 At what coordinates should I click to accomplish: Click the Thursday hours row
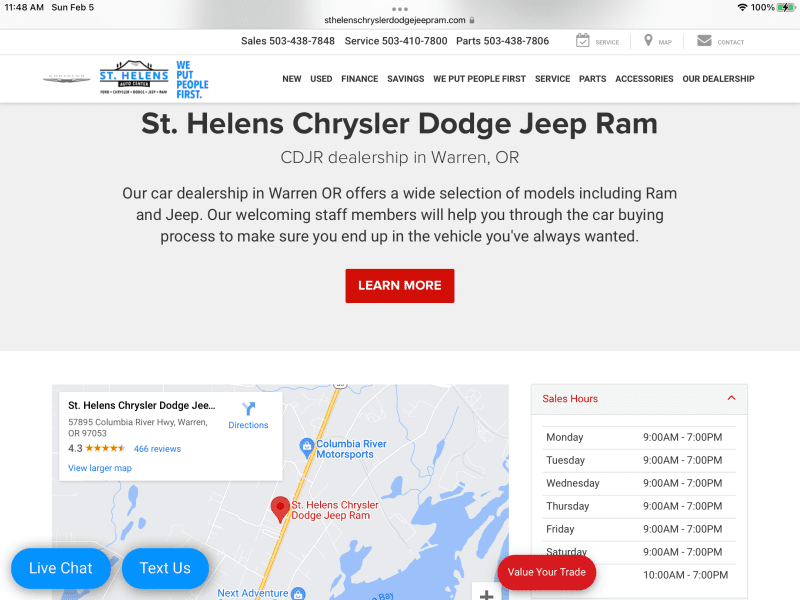[639, 506]
